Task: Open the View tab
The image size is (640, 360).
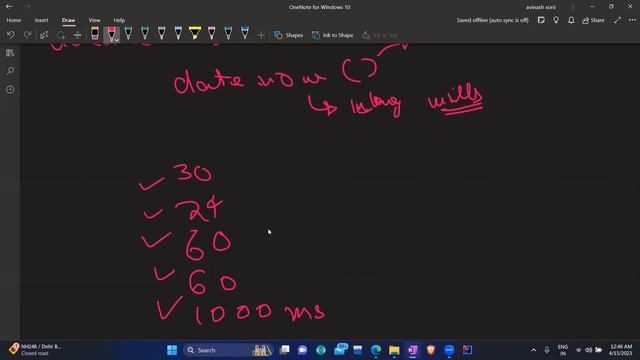Action: 94,20
